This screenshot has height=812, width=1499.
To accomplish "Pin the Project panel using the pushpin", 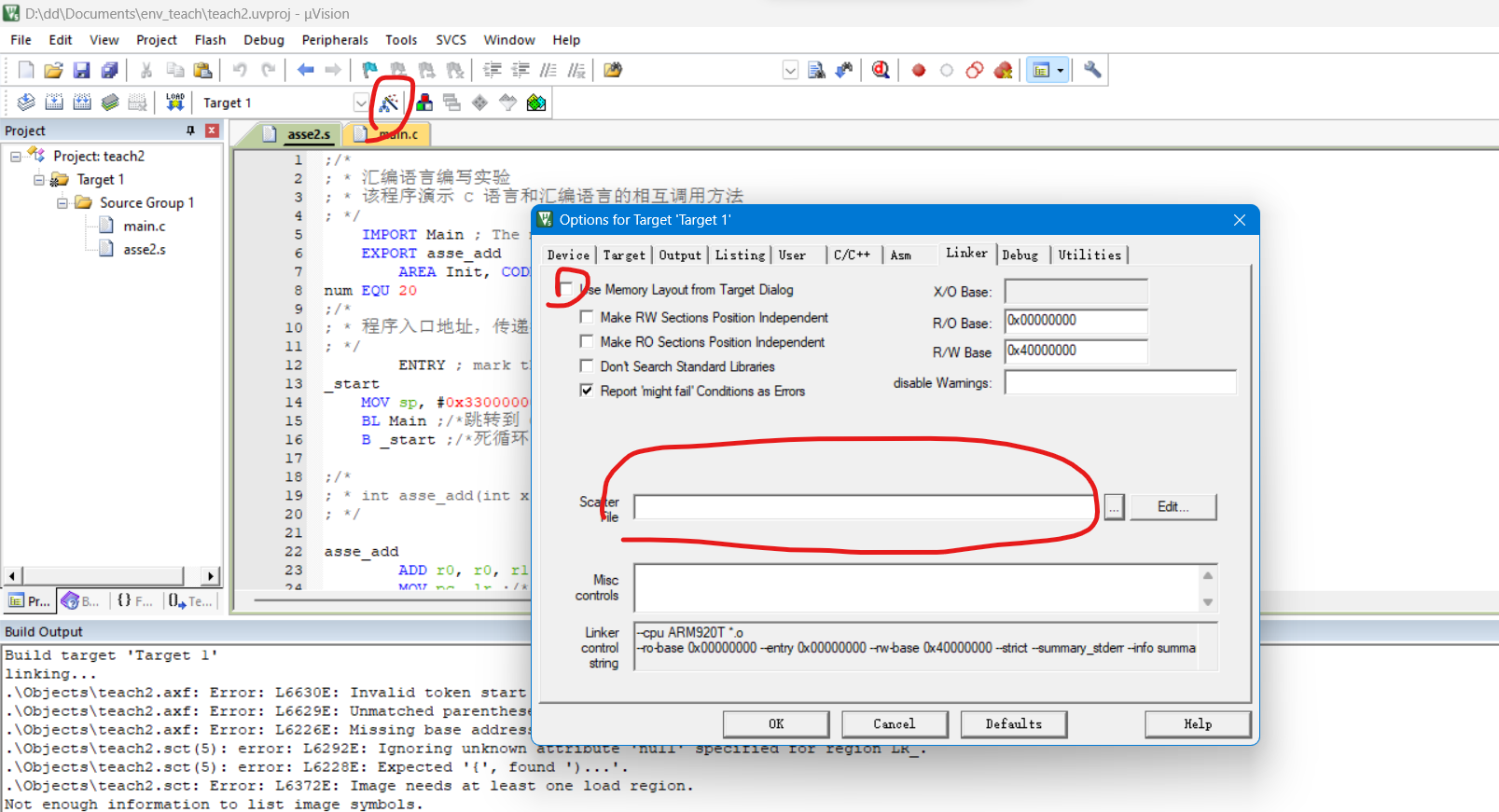I will click(x=191, y=131).
